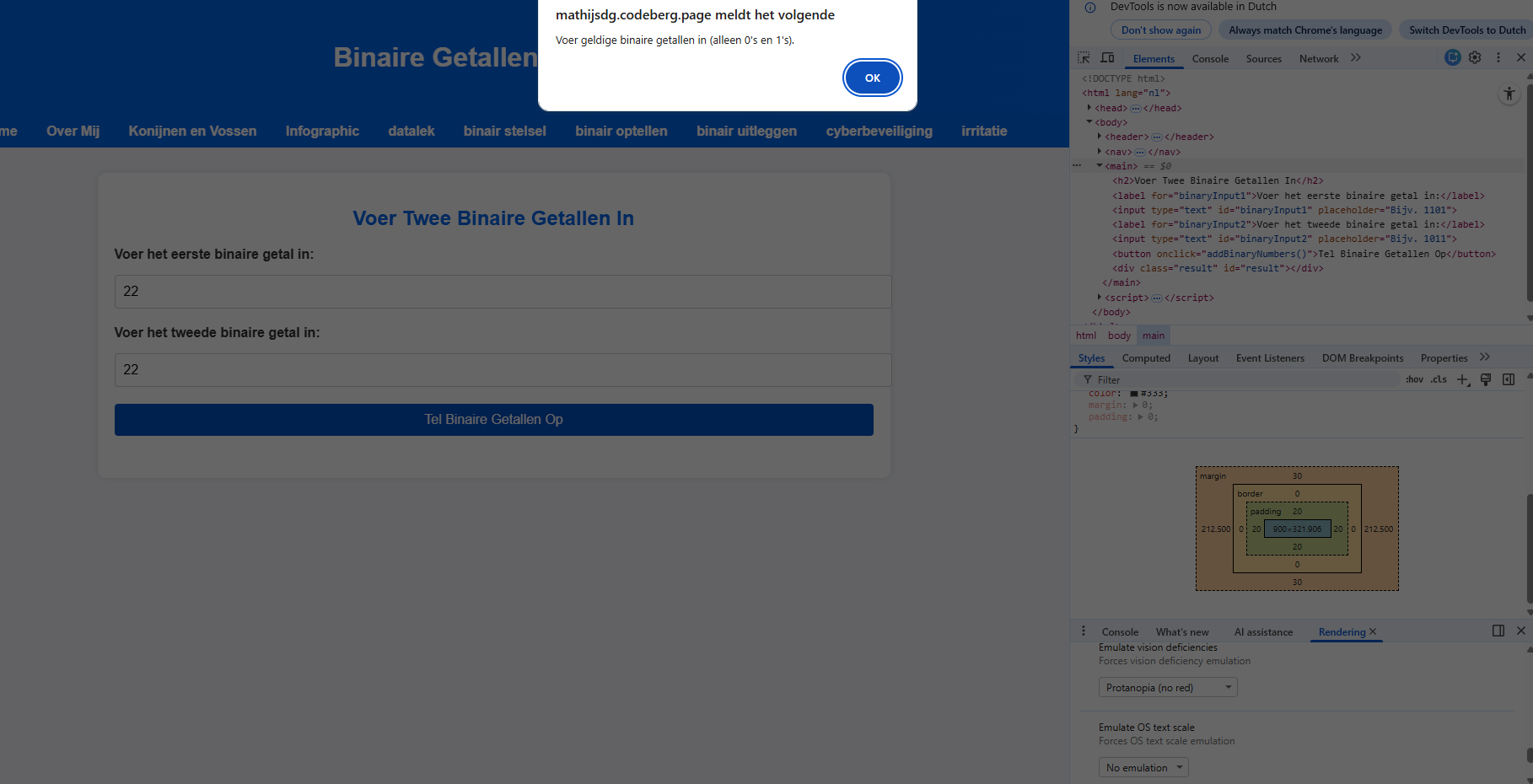The height and width of the screenshot is (784, 1533).
Task: Open the Sources tab
Action: pos(1263,59)
